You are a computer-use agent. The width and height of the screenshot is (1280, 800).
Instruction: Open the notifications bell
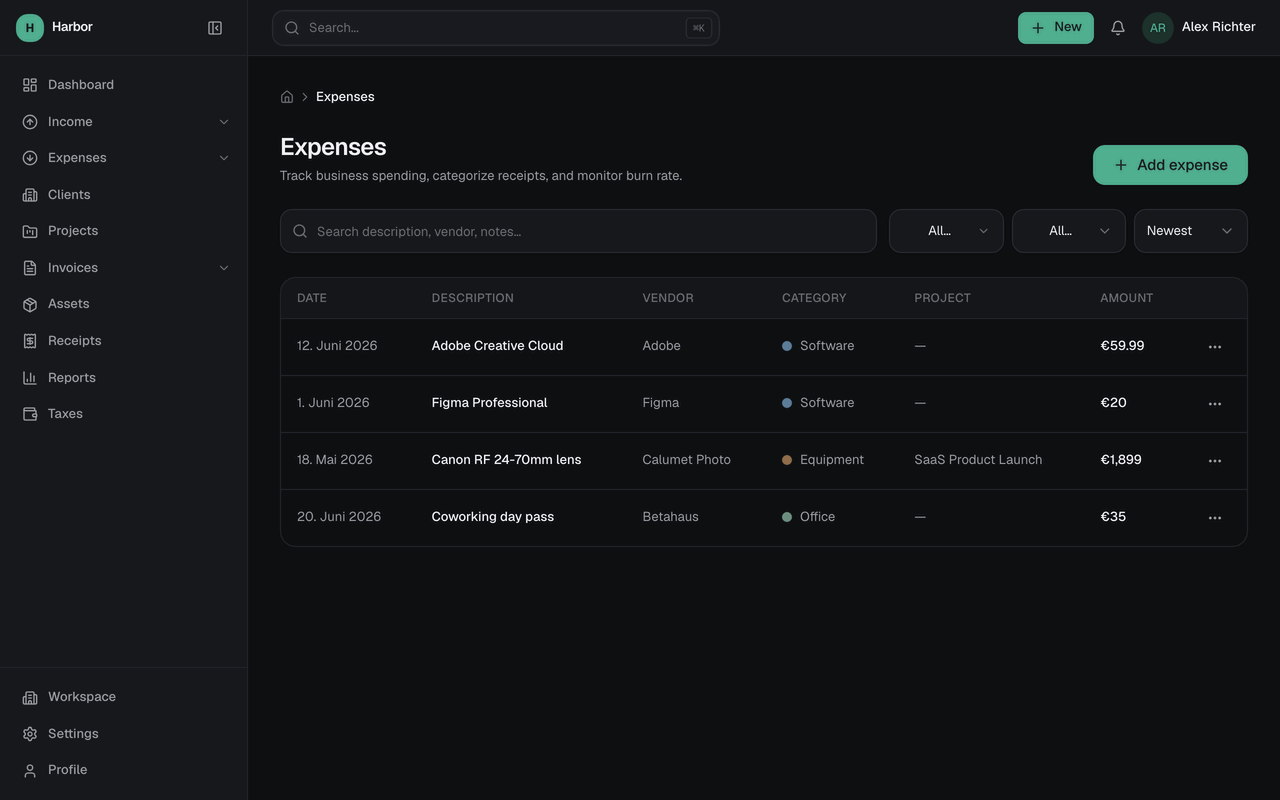(1118, 28)
